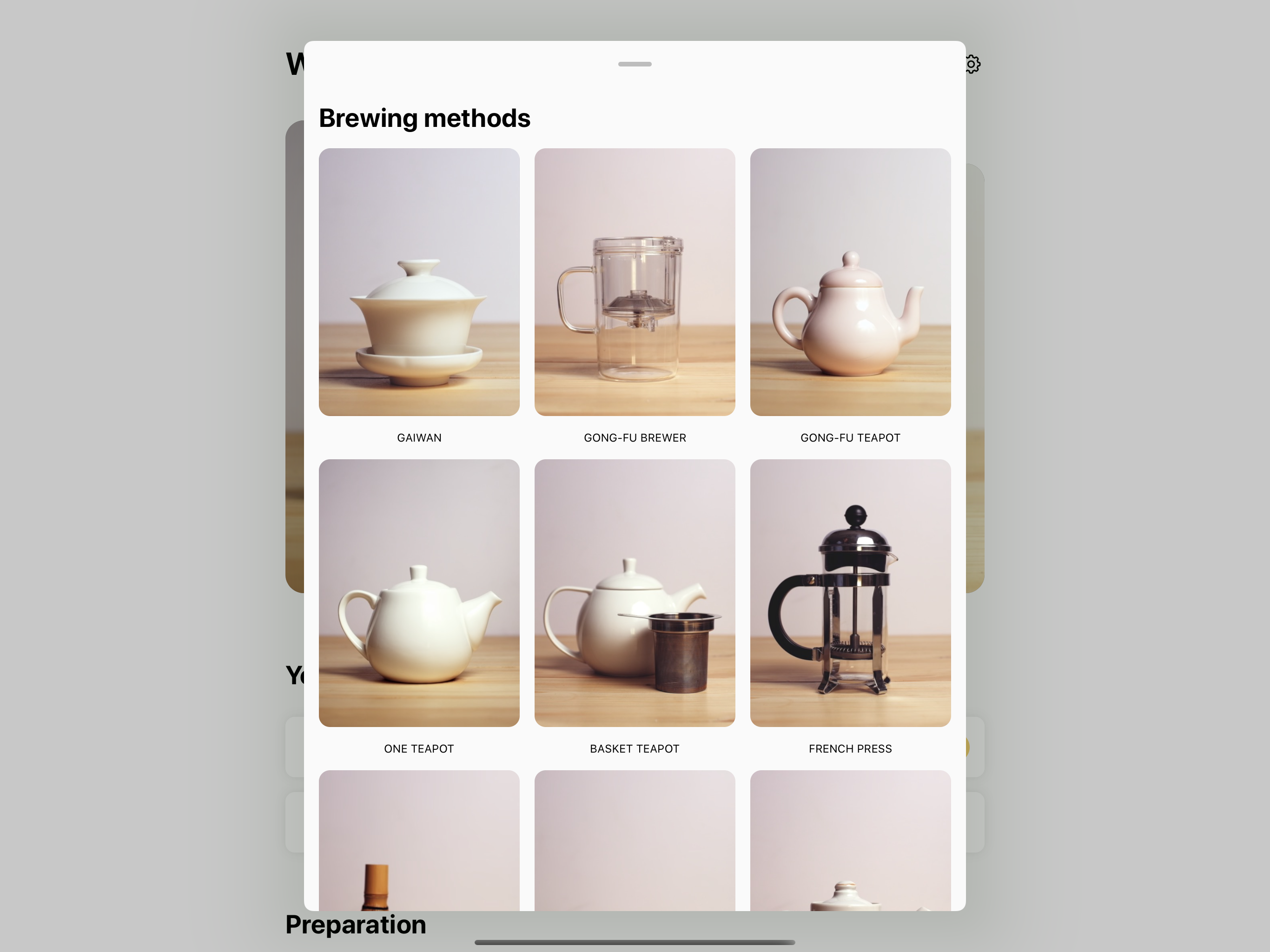Click the GONG-FU BREWER label
Viewport: 1270px width, 952px height.
(x=635, y=437)
